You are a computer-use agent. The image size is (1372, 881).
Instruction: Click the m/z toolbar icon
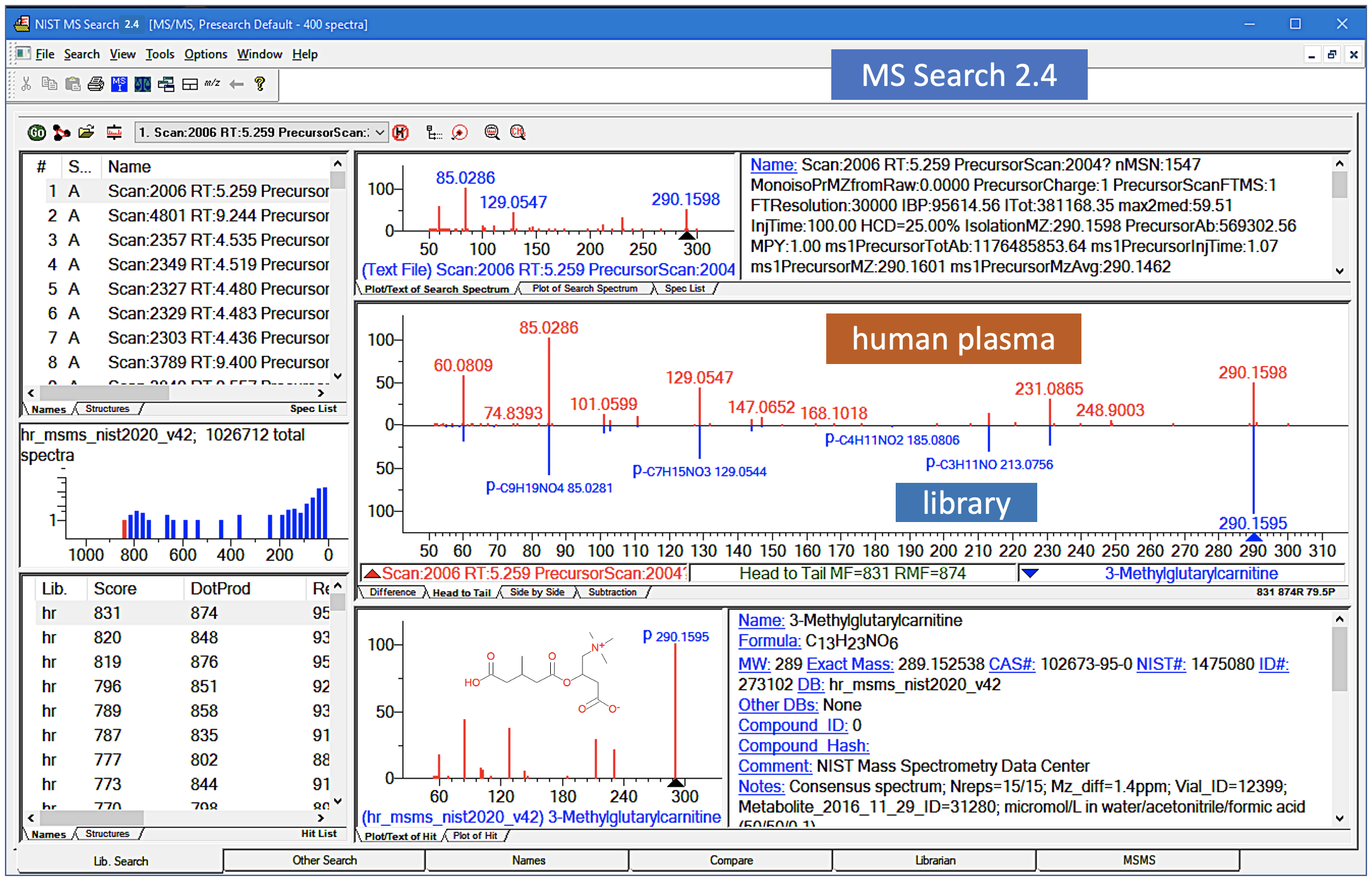(x=212, y=83)
